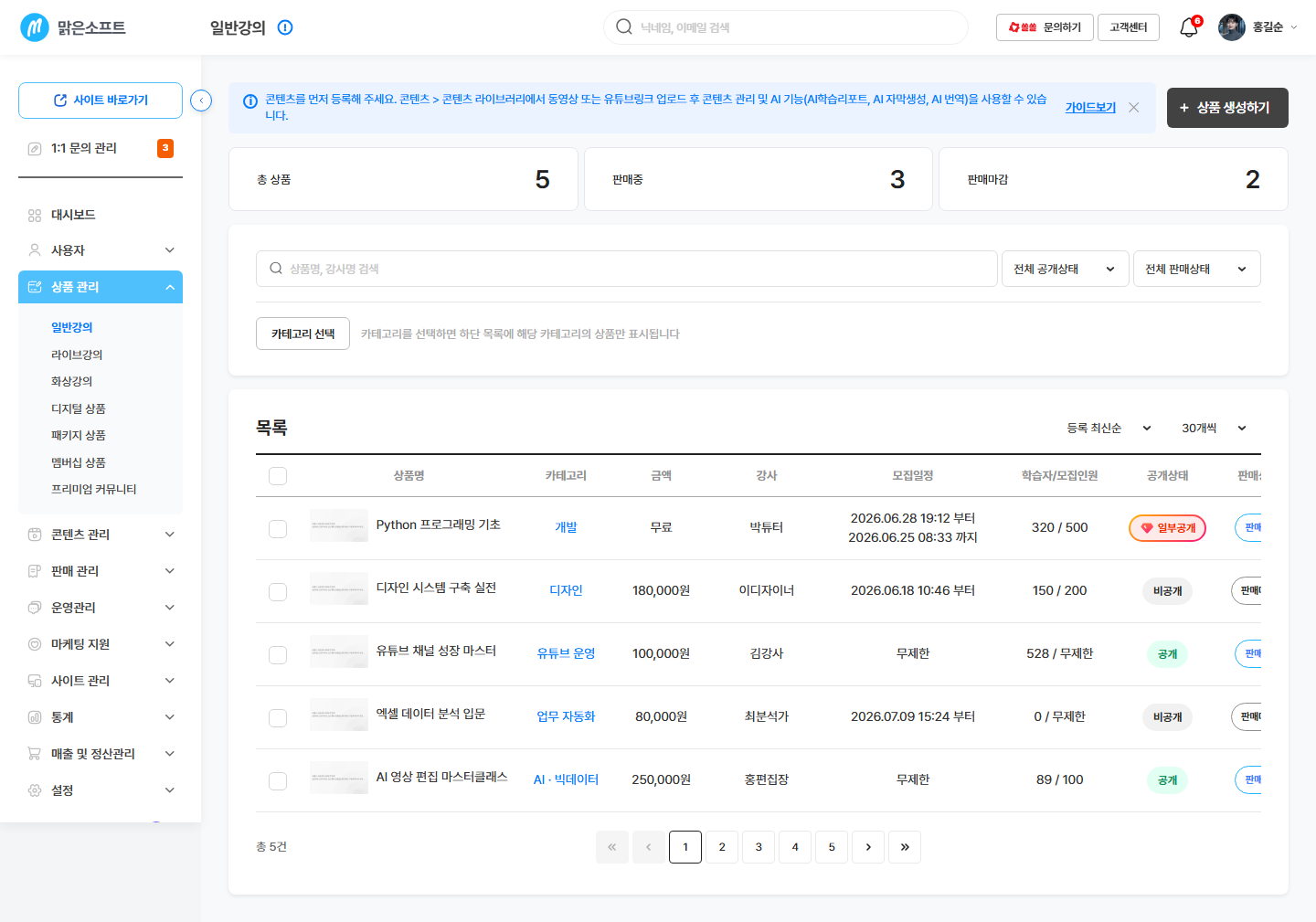The image size is (1316, 922).
Task: Click the 마케팅 지원 sidebar icon
Action: pos(35,644)
